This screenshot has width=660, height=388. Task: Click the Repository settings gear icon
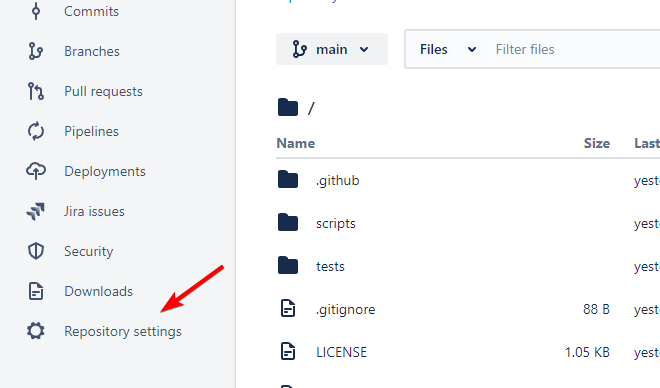(36, 331)
